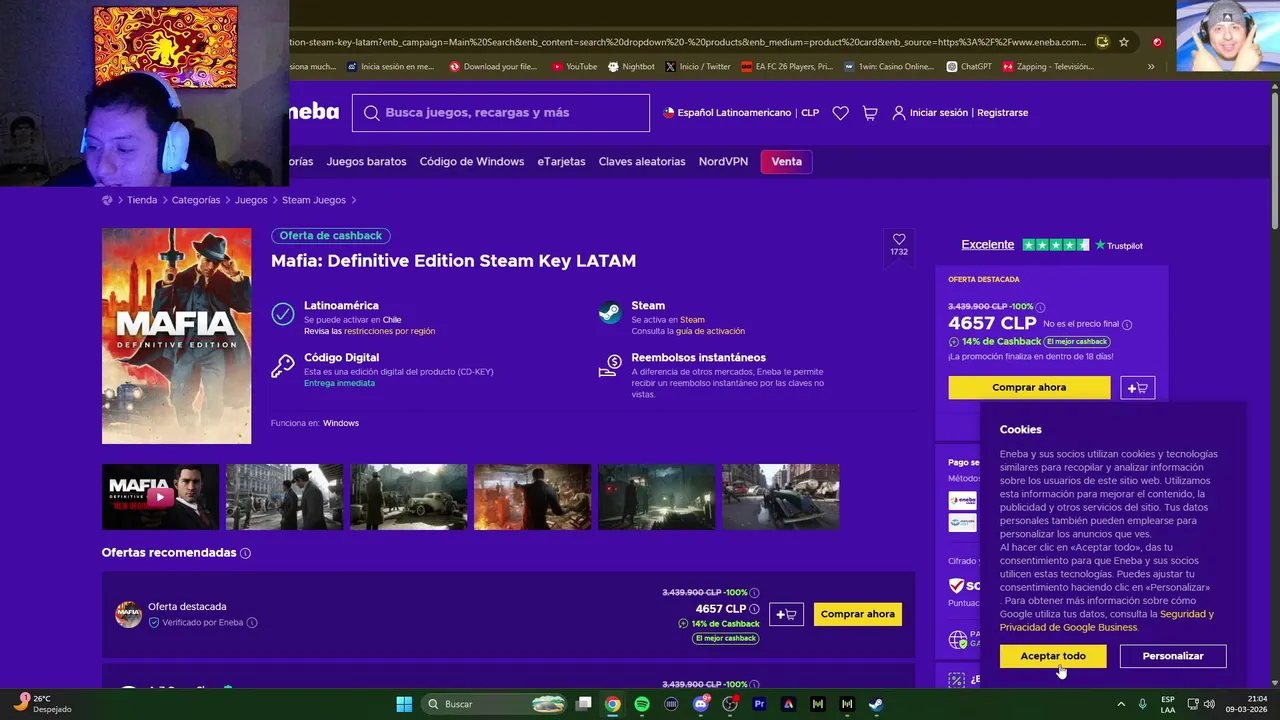This screenshot has width=1280, height=720.
Task: Open ChatGPT bookmark
Action: tap(970, 67)
